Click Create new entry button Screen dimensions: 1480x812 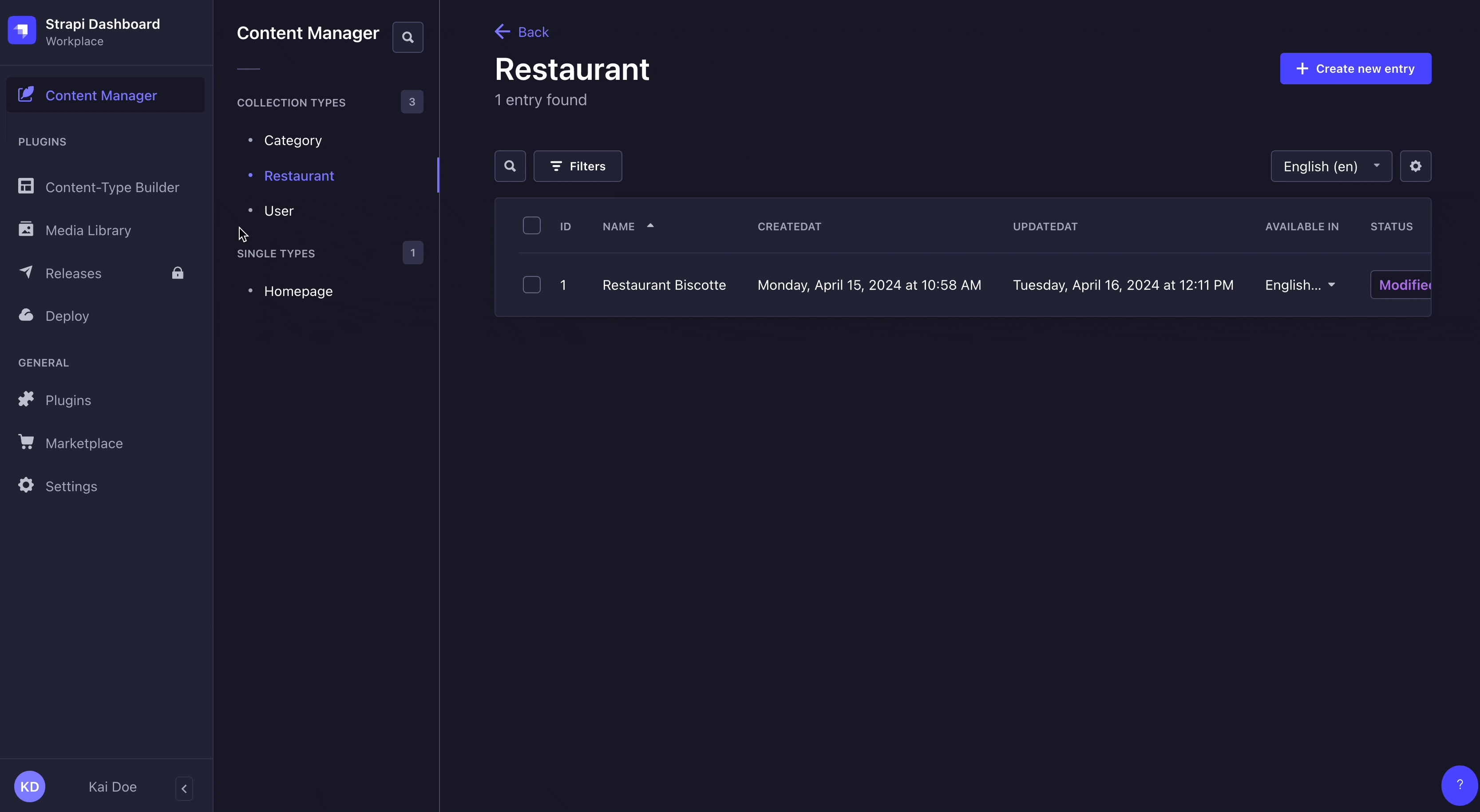pyautogui.click(x=1356, y=68)
